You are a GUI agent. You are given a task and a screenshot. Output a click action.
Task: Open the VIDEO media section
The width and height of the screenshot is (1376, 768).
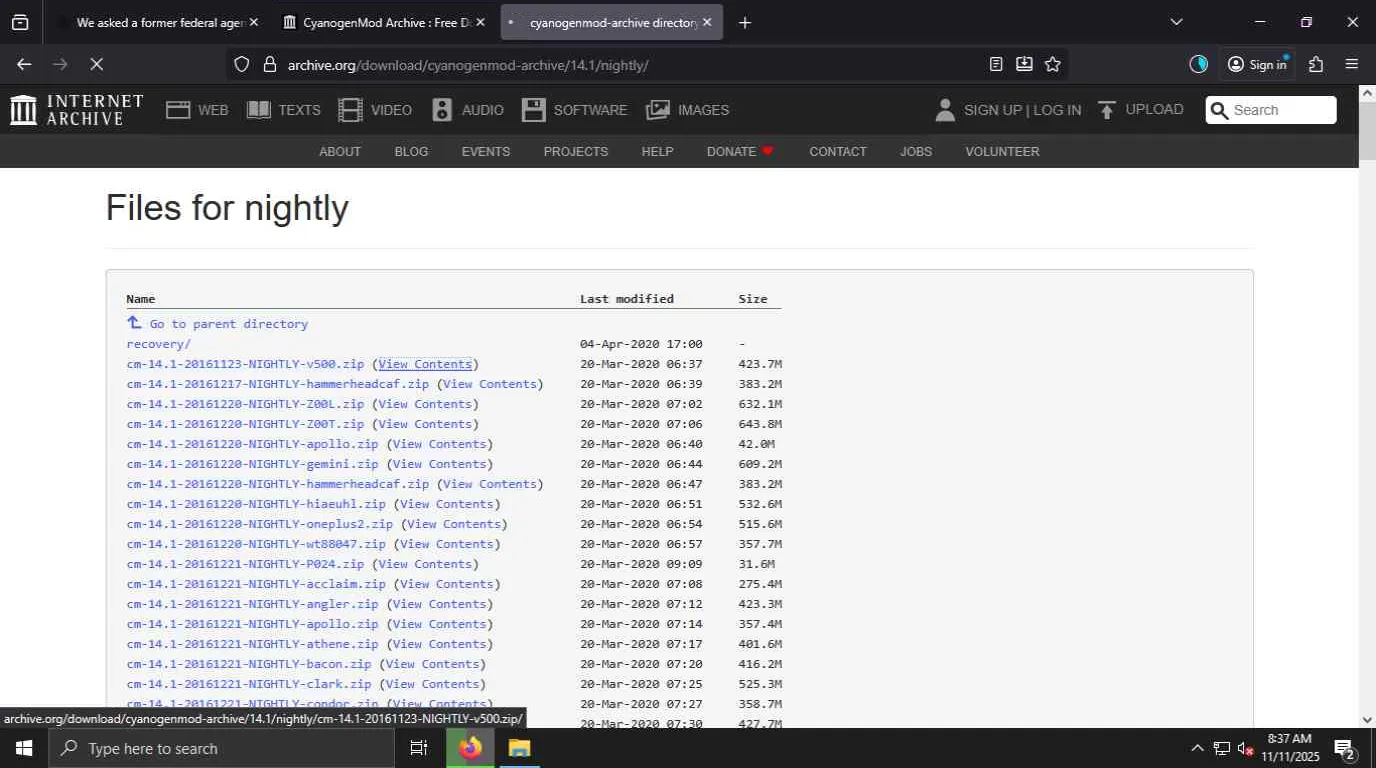[375, 110]
